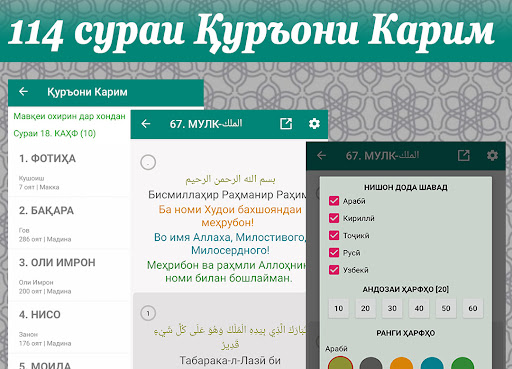This screenshot has height=369, width=512.
Task: Tap the 114 сураи Қуръони Карим banner
Action: click(251, 32)
